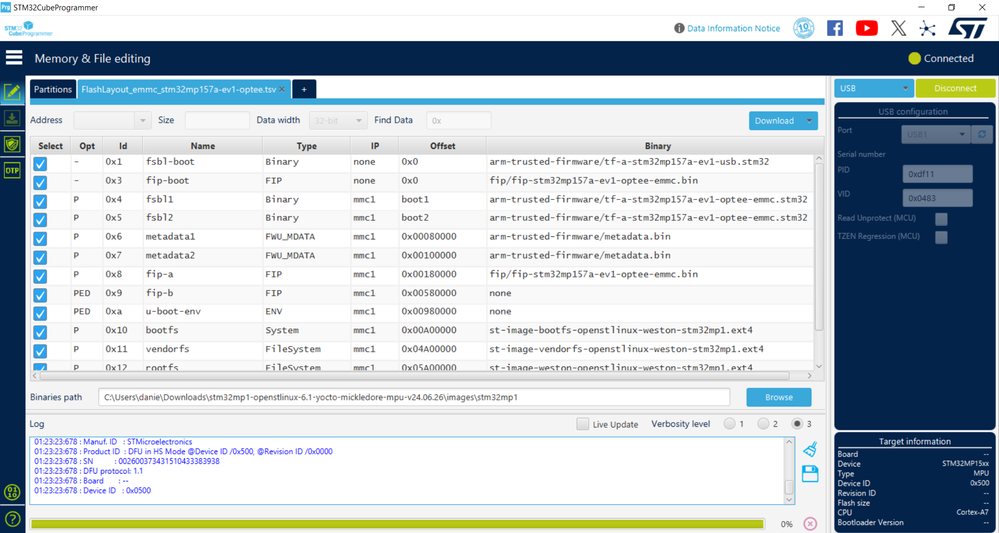Click the Data Information Notice info icon
The height and width of the screenshot is (533, 999).
(x=679, y=29)
